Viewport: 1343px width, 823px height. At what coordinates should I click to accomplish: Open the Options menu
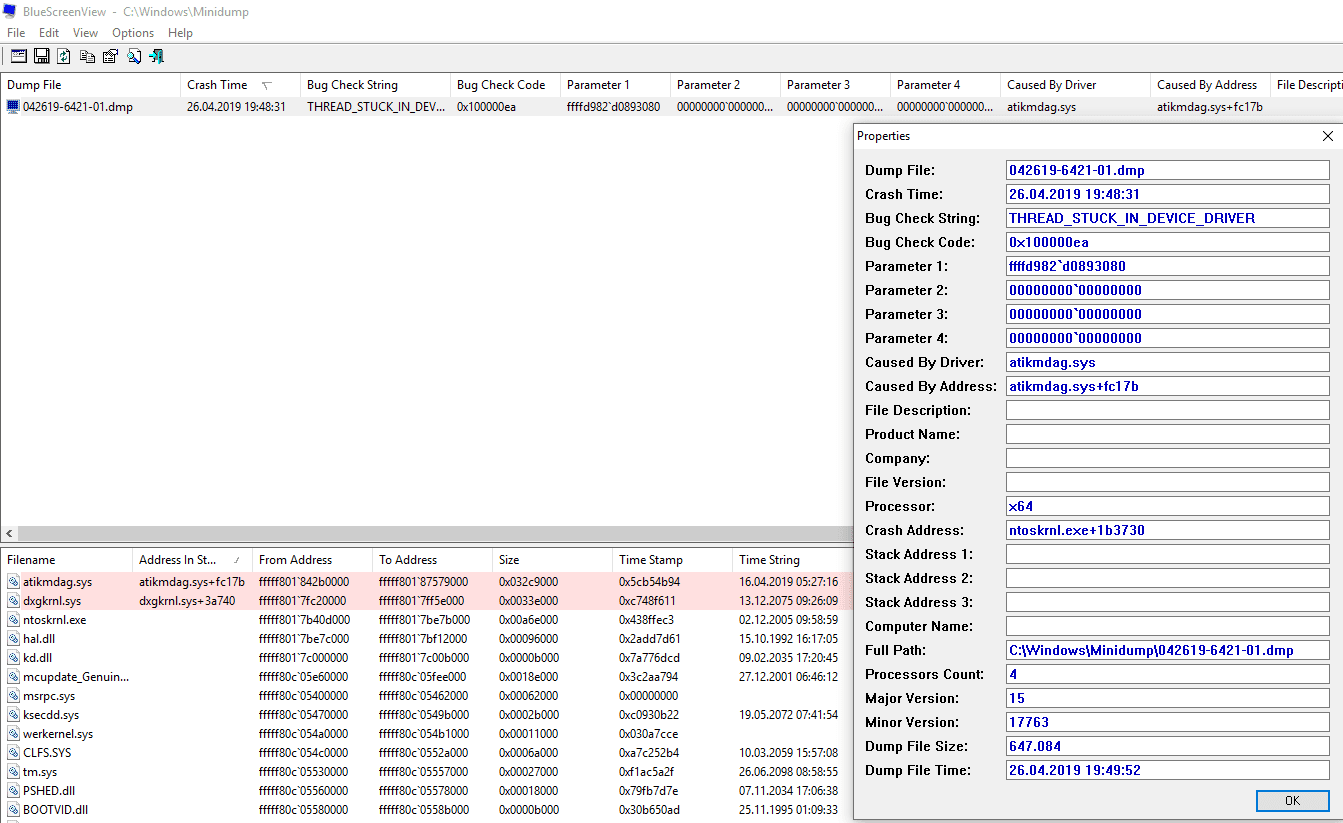coord(133,33)
